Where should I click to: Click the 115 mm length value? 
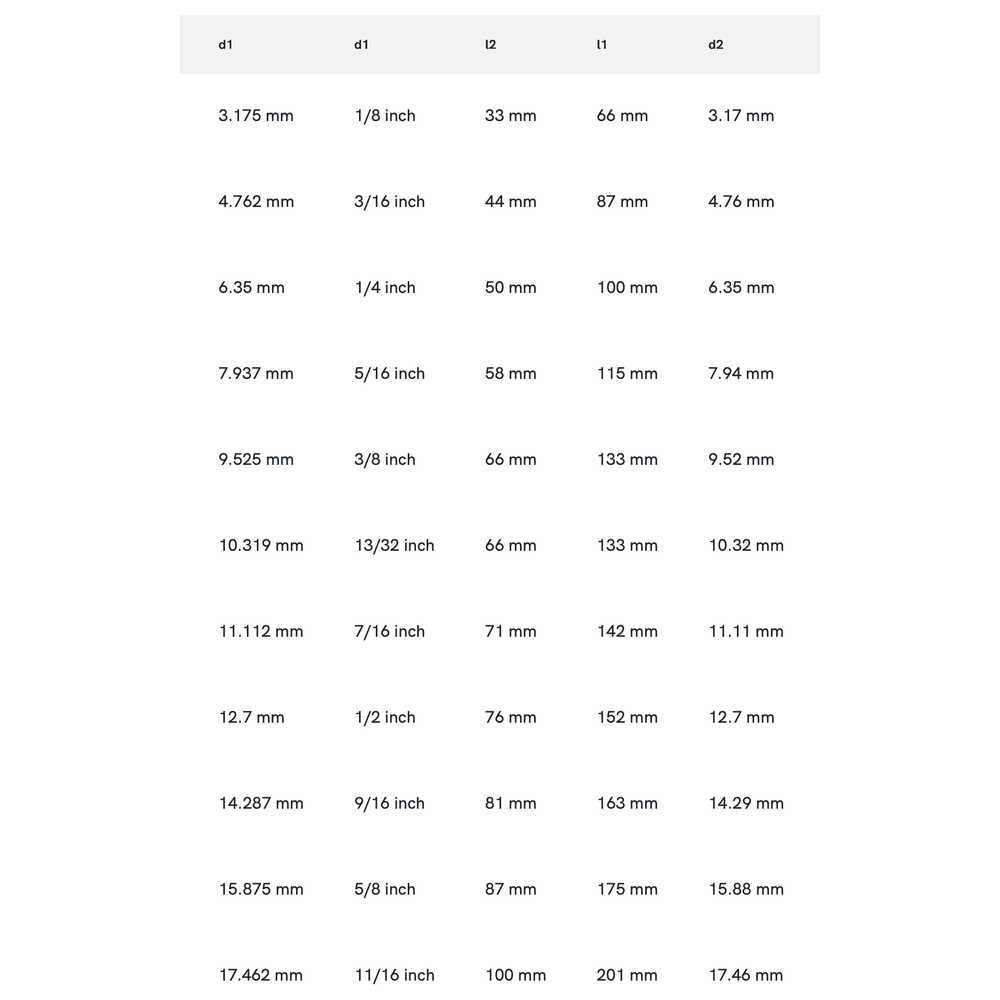[627, 374]
